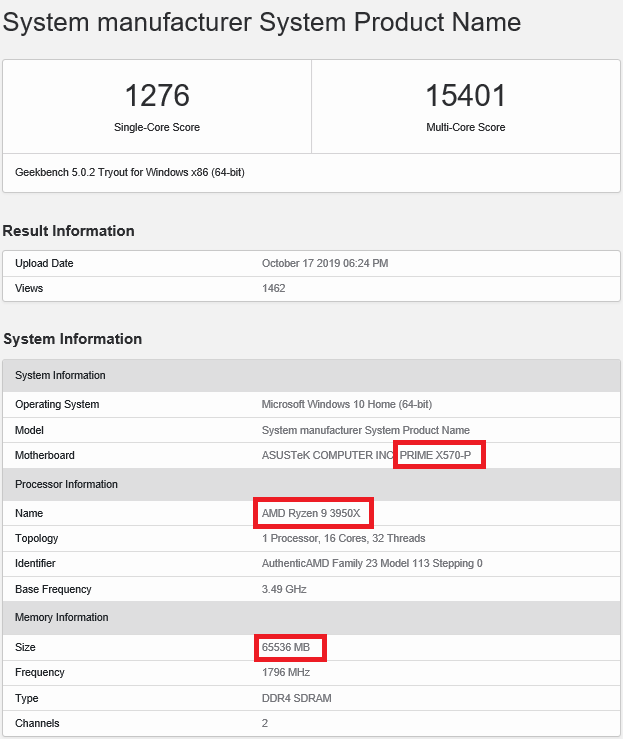
Task: Click the processor 'Name' row label
Action: [x=29, y=513]
